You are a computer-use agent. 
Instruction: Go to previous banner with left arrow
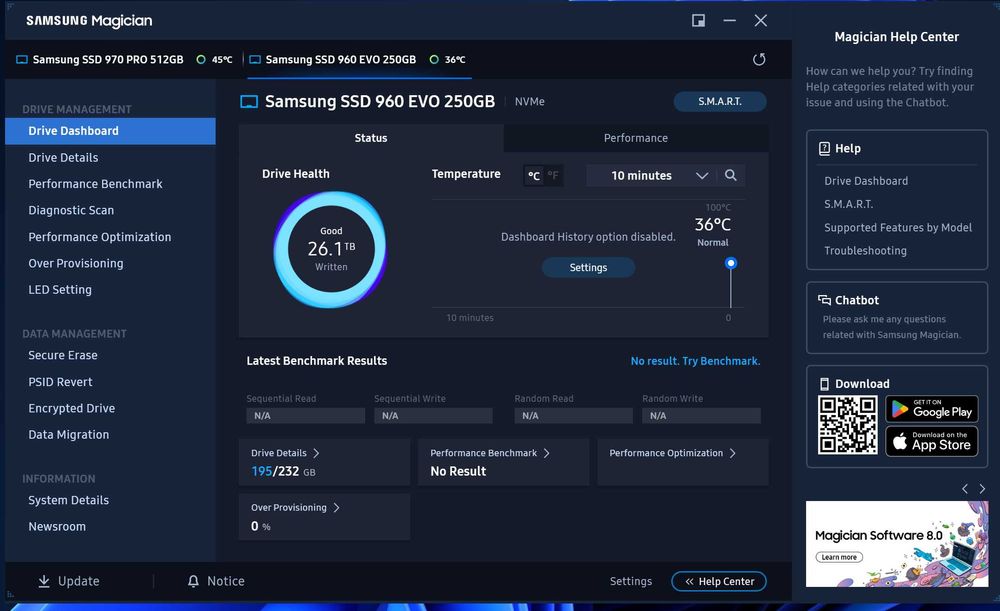[x=965, y=489]
